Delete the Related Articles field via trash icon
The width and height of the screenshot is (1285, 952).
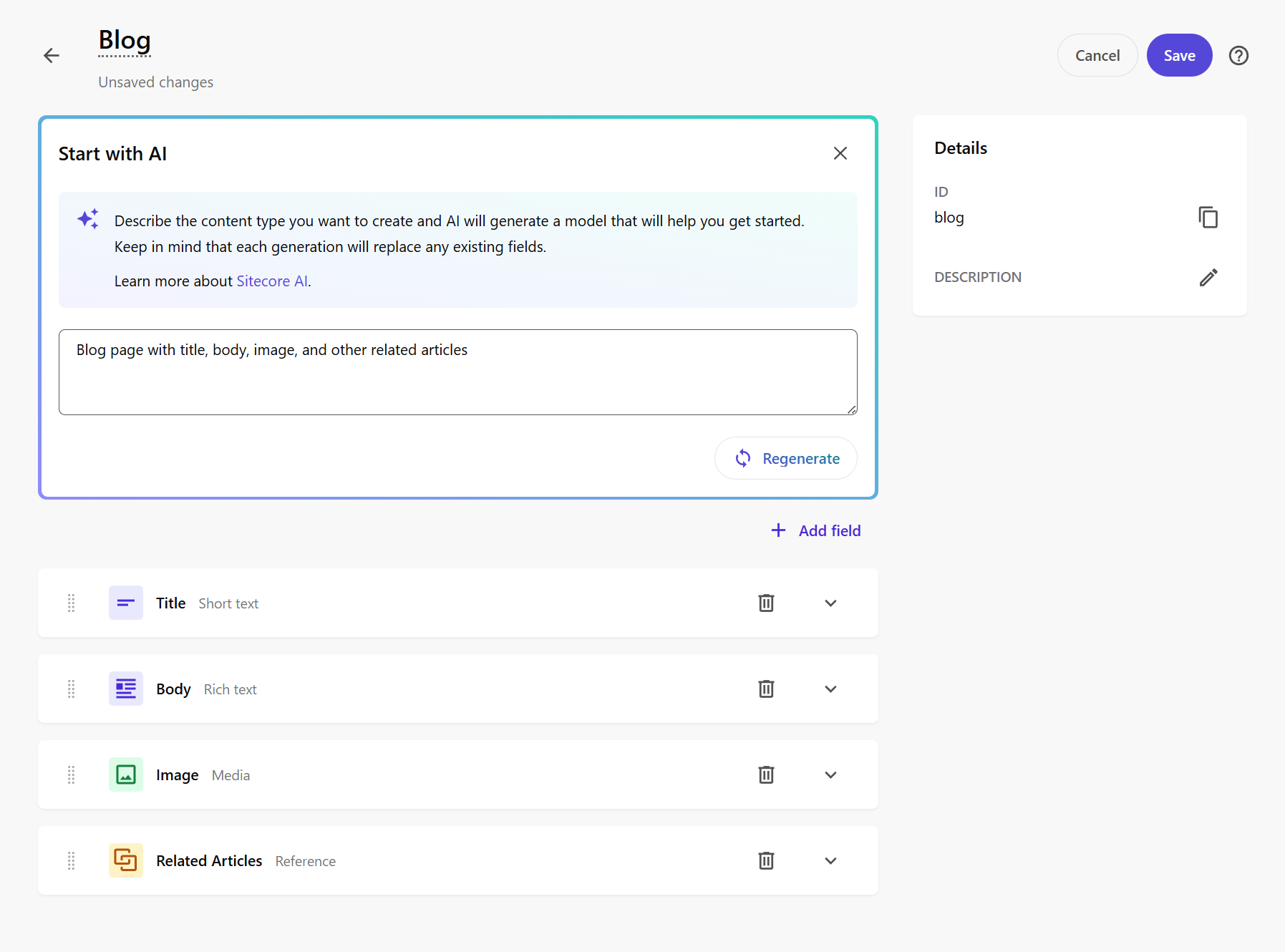pyautogui.click(x=766, y=860)
